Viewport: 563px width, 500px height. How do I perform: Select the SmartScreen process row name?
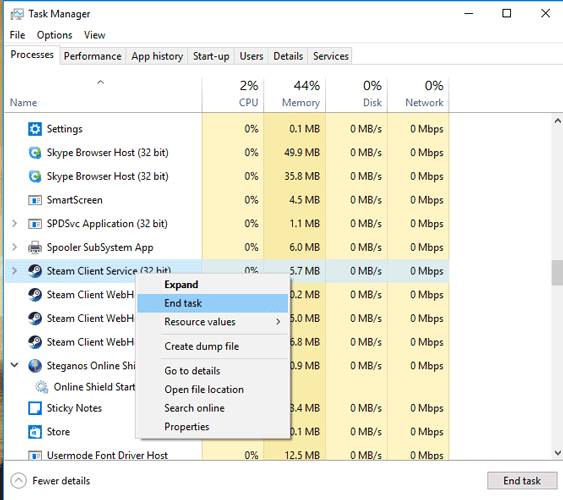pos(75,200)
